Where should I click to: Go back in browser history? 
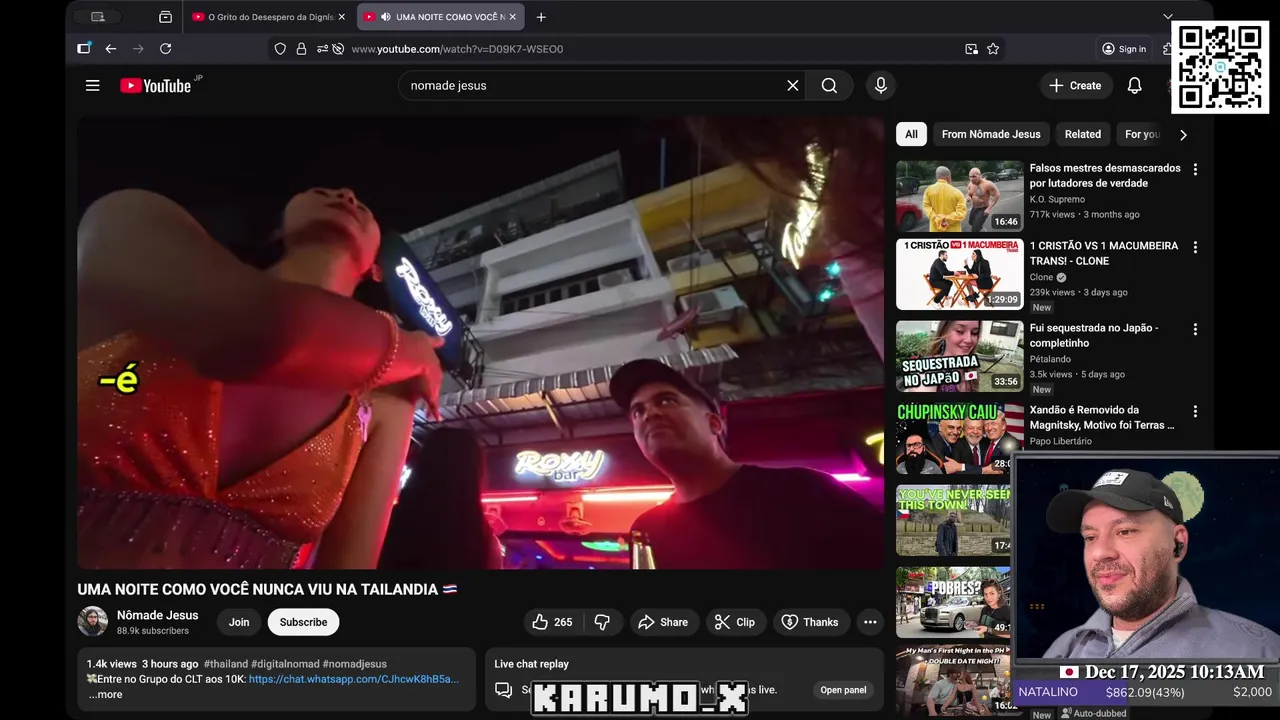click(111, 49)
